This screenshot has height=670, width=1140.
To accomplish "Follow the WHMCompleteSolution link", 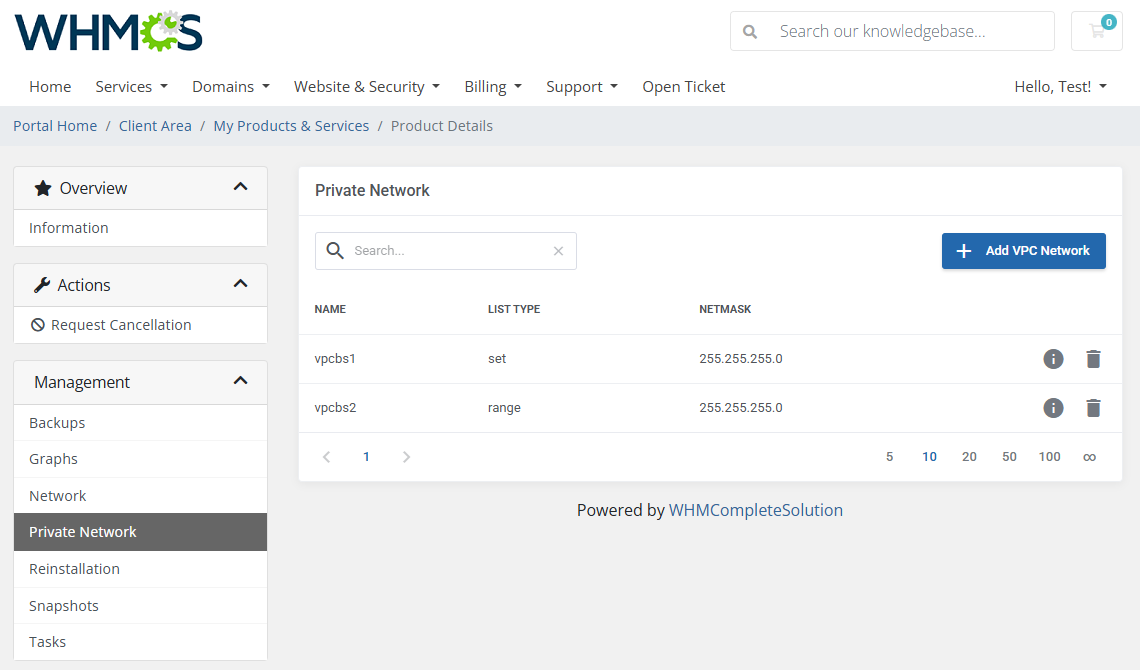I will (x=755, y=510).
